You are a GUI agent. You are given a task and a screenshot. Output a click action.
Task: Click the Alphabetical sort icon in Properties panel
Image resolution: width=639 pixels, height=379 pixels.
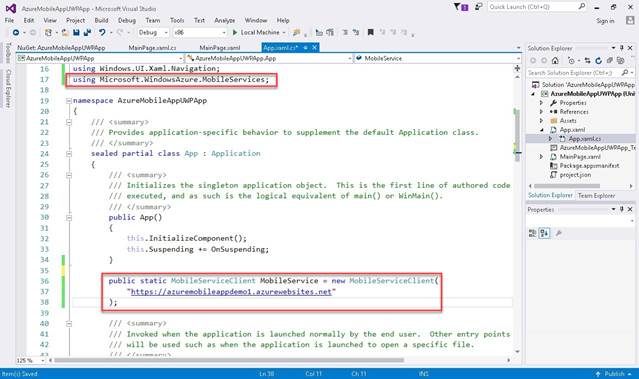click(544, 233)
